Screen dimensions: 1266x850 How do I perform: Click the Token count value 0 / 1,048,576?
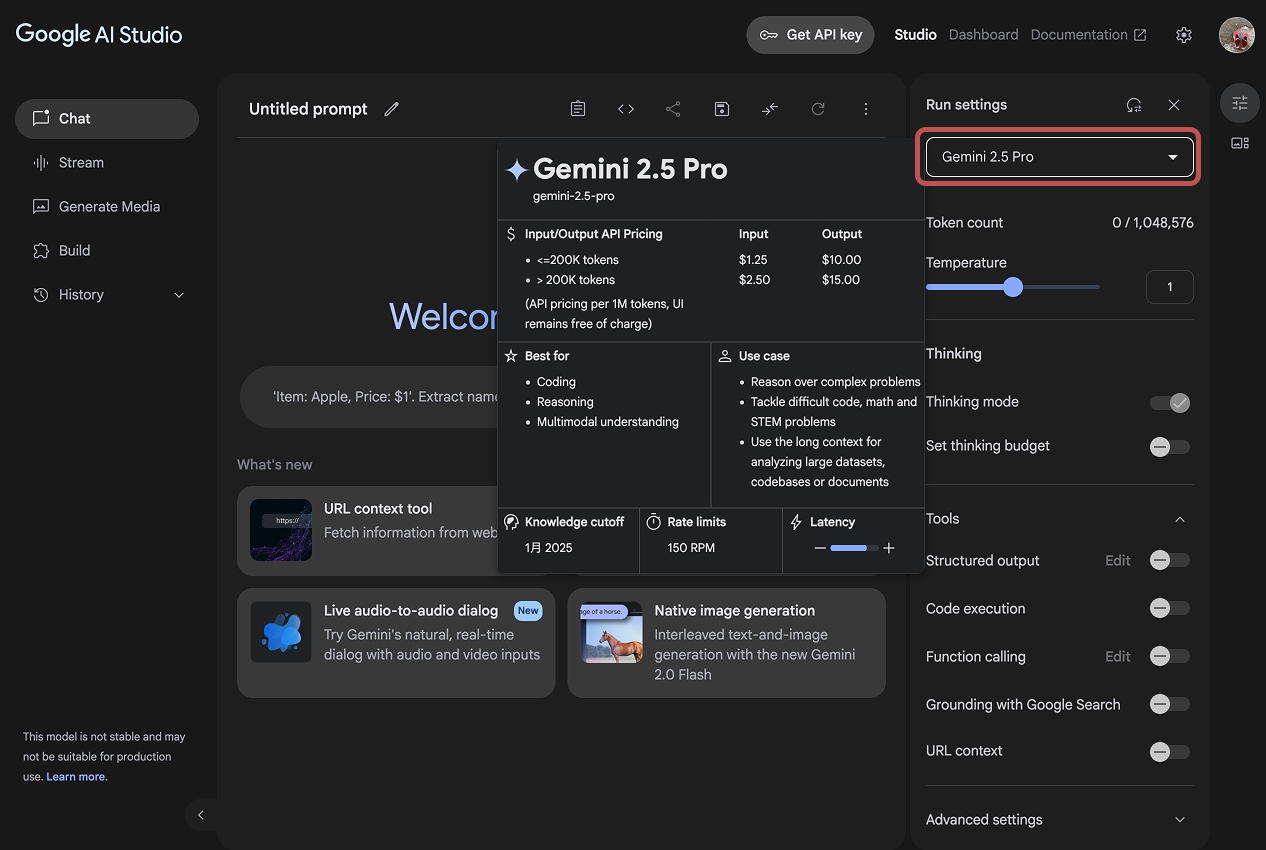(x=1153, y=223)
